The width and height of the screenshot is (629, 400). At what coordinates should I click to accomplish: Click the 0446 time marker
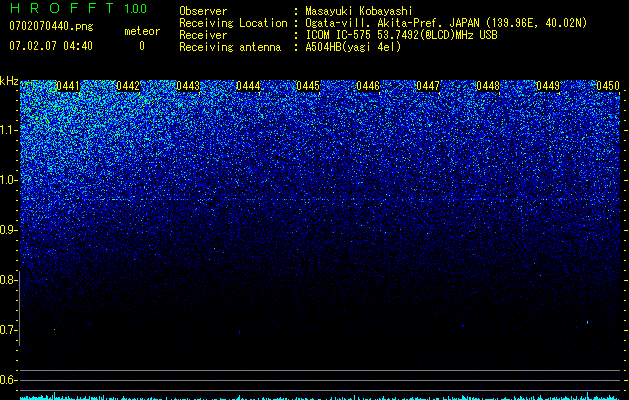click(x=368, y=86)
